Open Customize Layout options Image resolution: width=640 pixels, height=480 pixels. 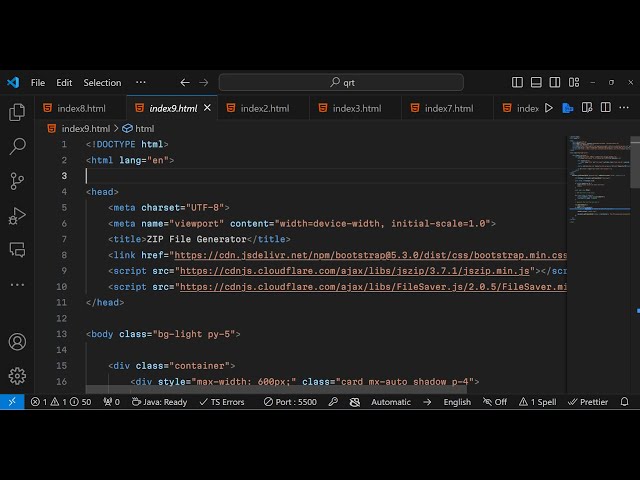pos(574,83)
